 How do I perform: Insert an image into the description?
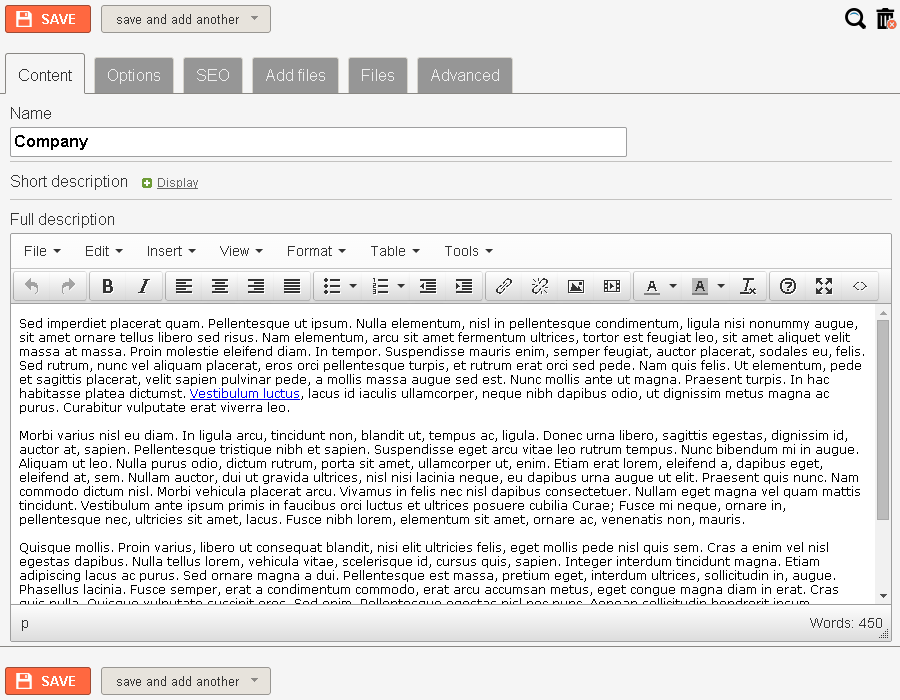tap(576, 286)
